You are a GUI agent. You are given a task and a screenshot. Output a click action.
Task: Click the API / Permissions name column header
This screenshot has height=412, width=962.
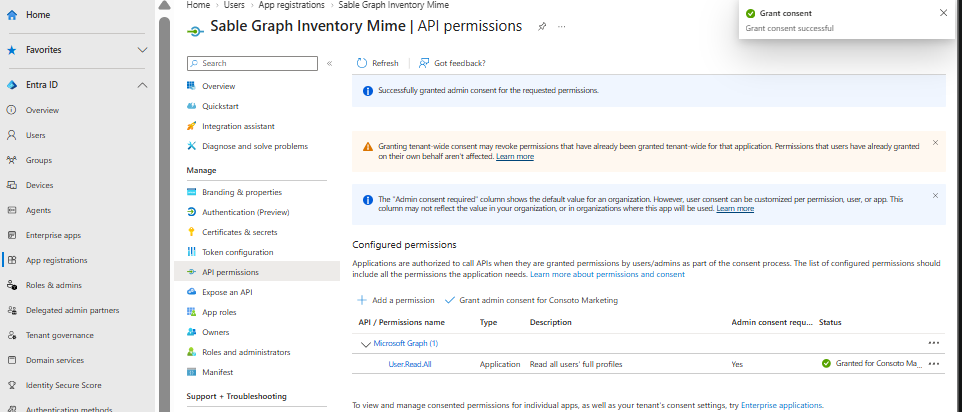click(x=402, y=322)
